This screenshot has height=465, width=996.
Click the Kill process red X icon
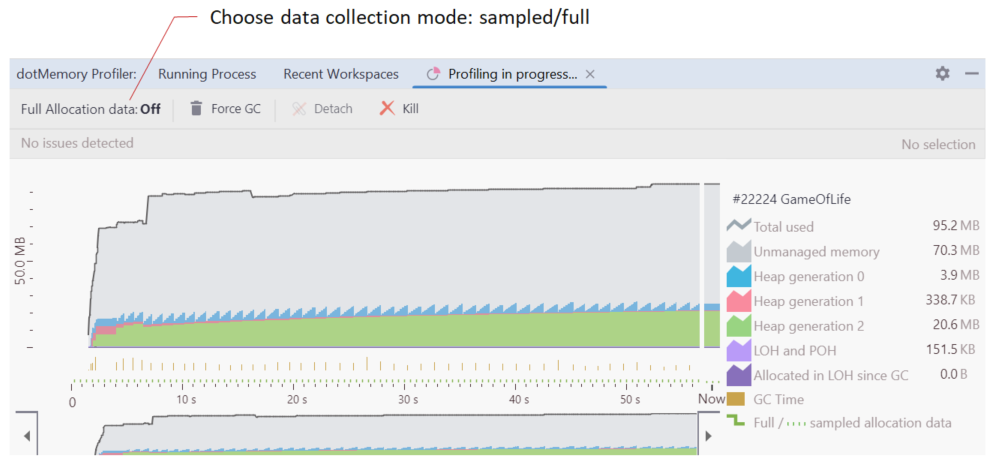point(387,109)
